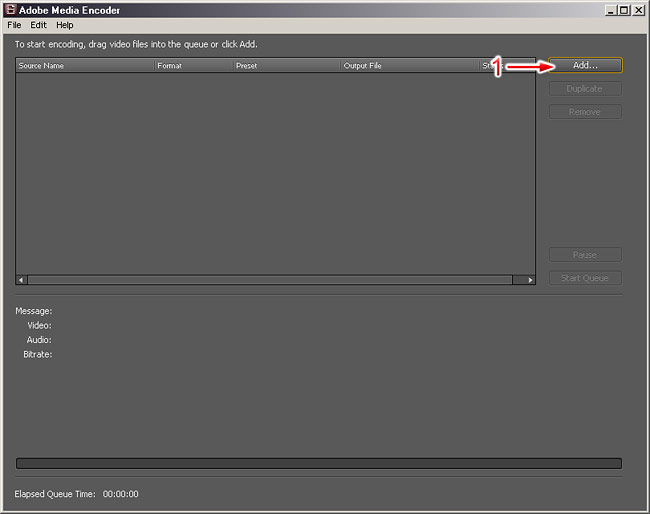
Task: Click the Source Name column header
Action: click(85, 65)
